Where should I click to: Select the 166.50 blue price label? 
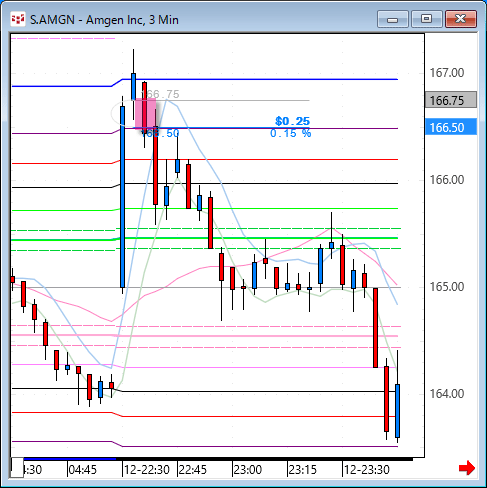coord(451,127)
